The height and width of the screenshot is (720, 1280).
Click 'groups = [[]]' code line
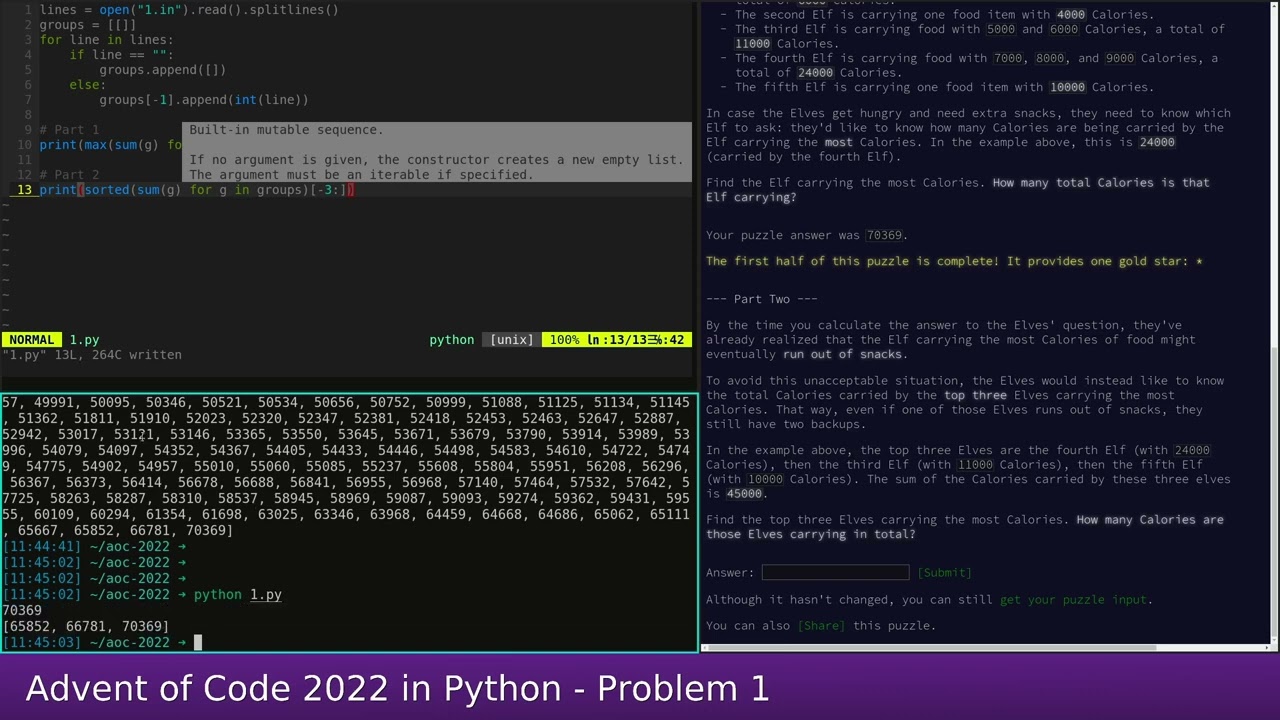(88, 25)
